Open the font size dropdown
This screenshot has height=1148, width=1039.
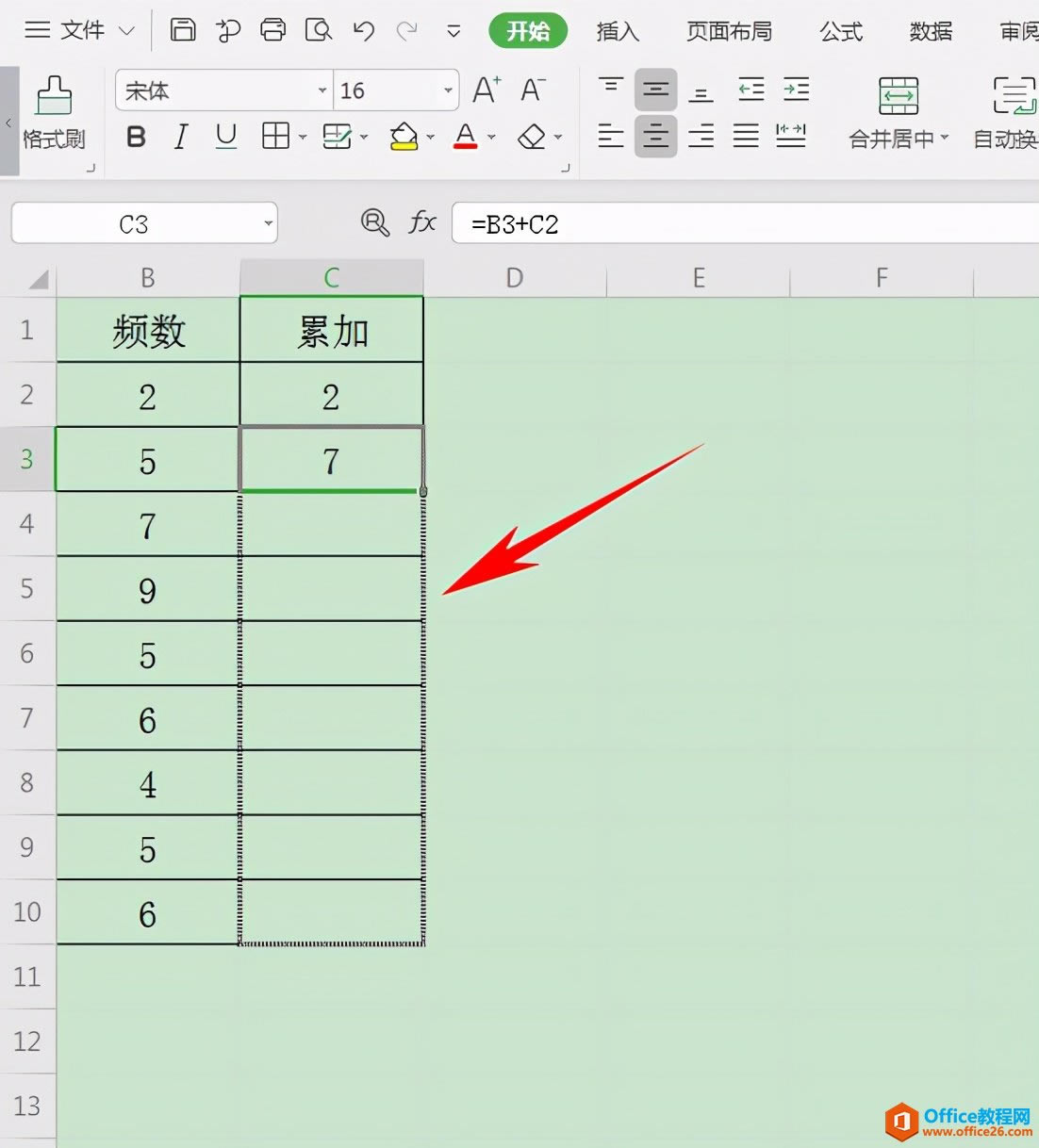point(449,90)
